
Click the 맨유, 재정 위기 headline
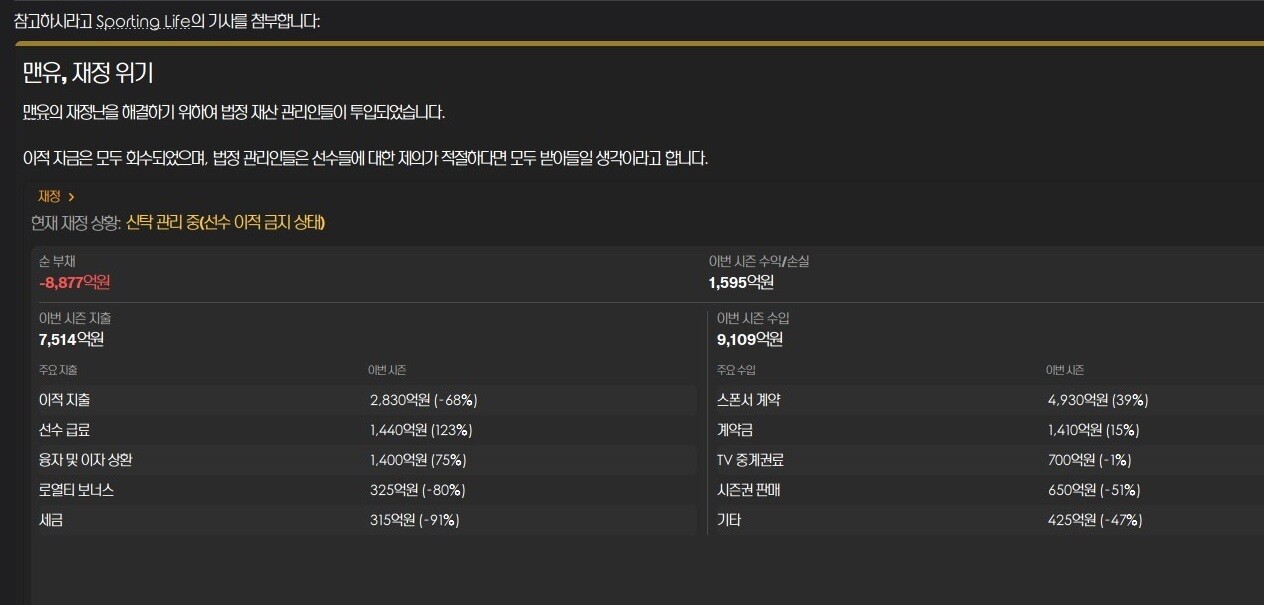[87, 73]
